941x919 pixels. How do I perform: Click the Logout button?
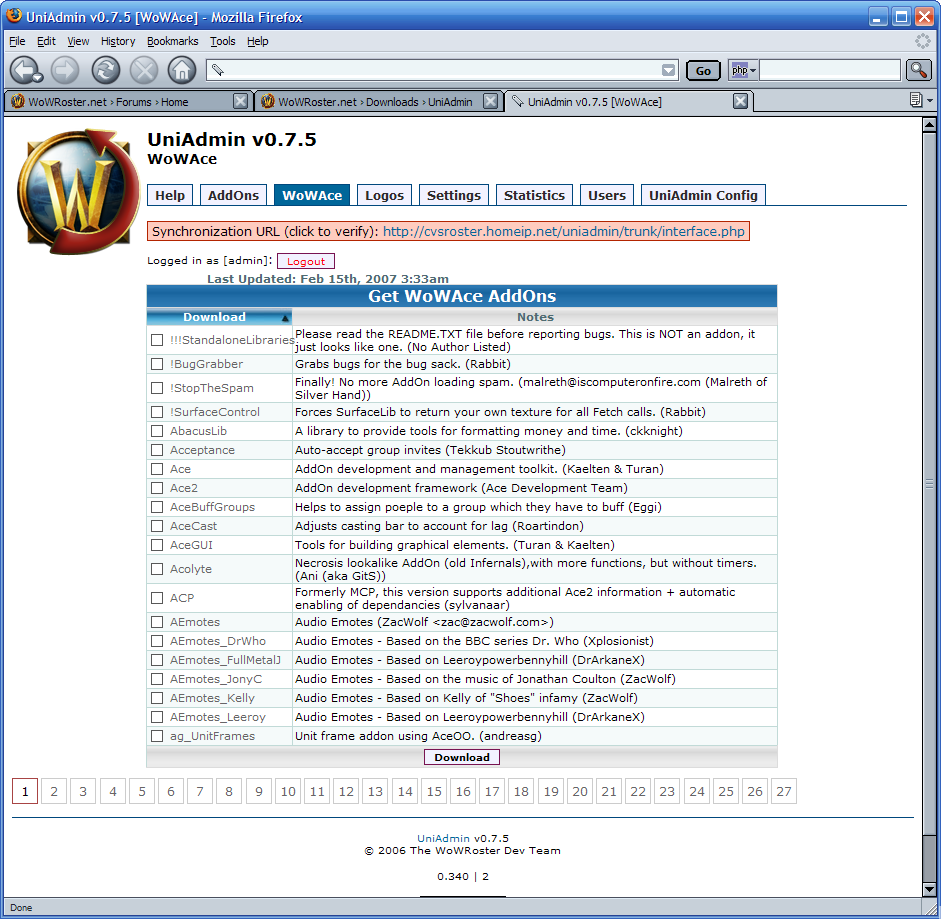click(x=306, y=261)
